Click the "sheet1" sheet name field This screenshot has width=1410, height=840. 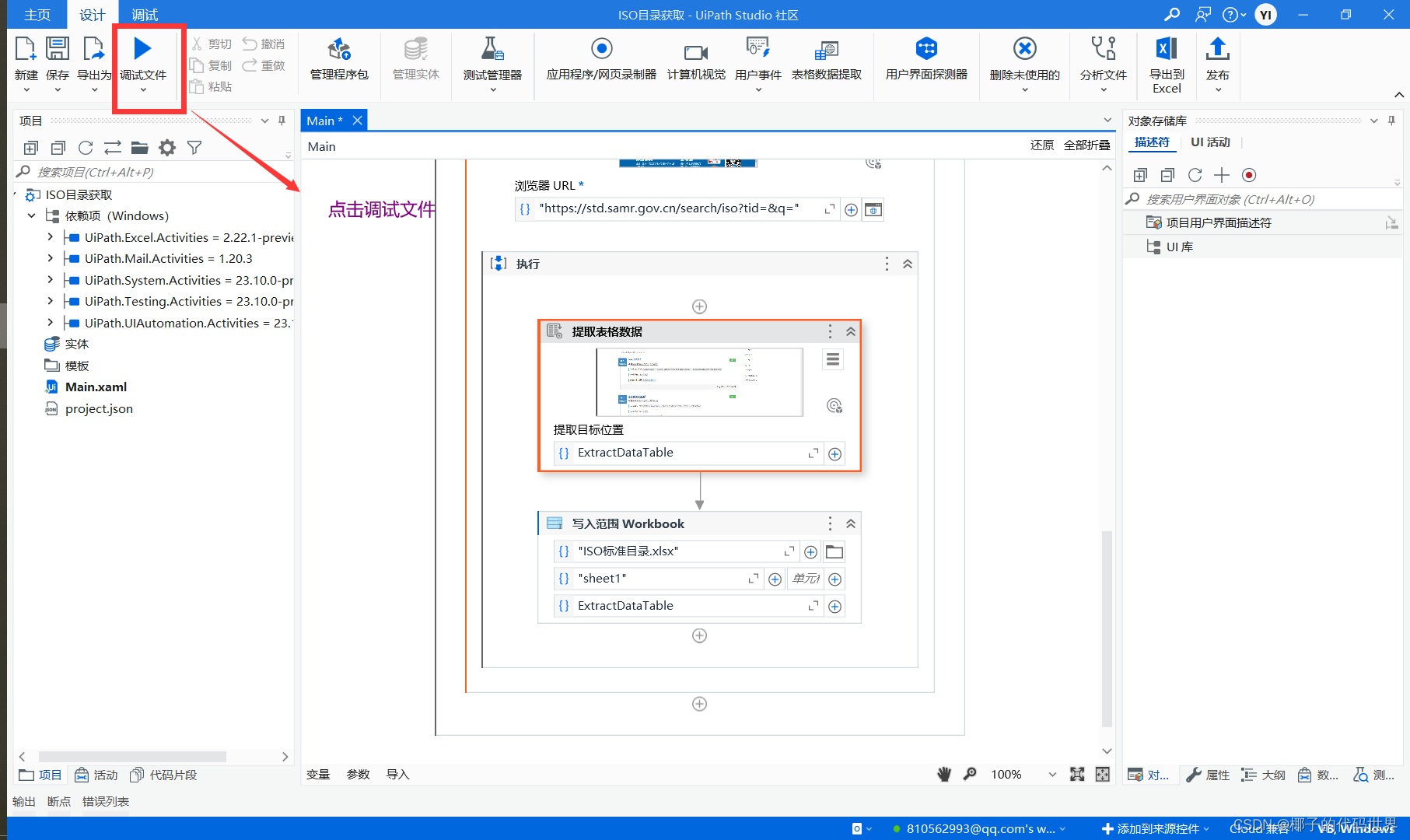click(x=659, y=579)
